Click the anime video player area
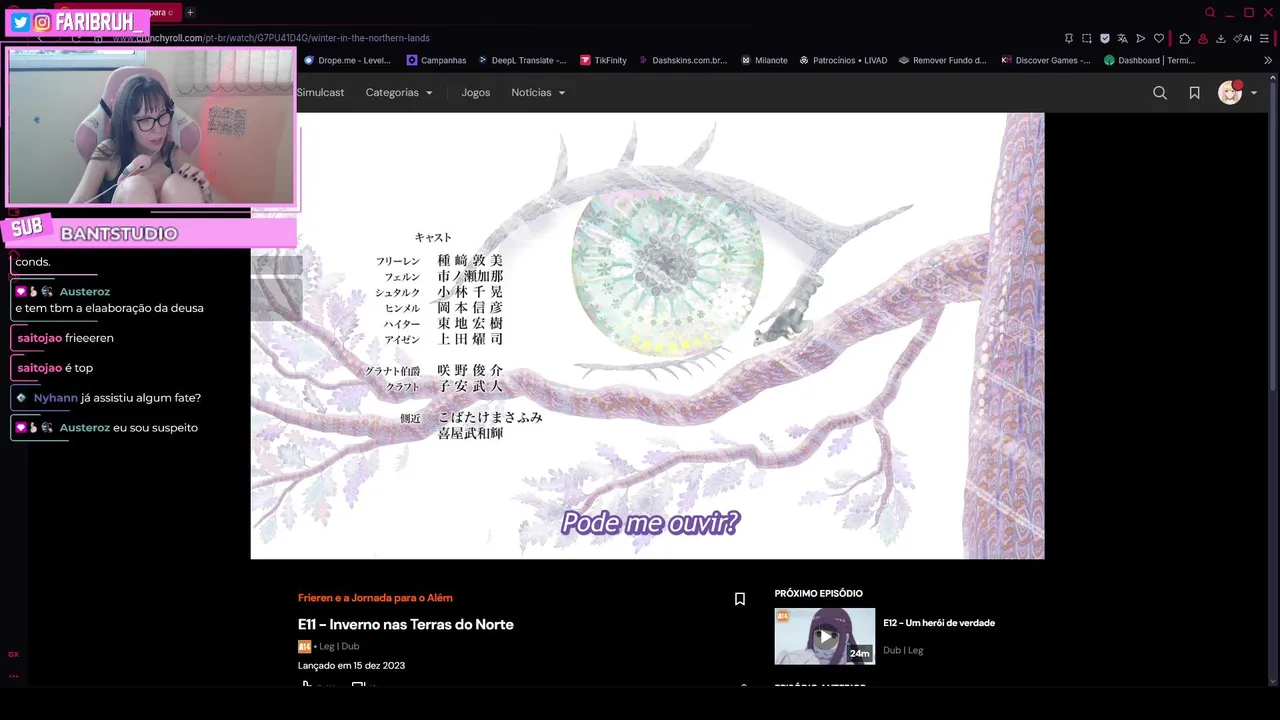Image resolution: width=1280 pixels, height=720 pixels. tap(647, 335)
